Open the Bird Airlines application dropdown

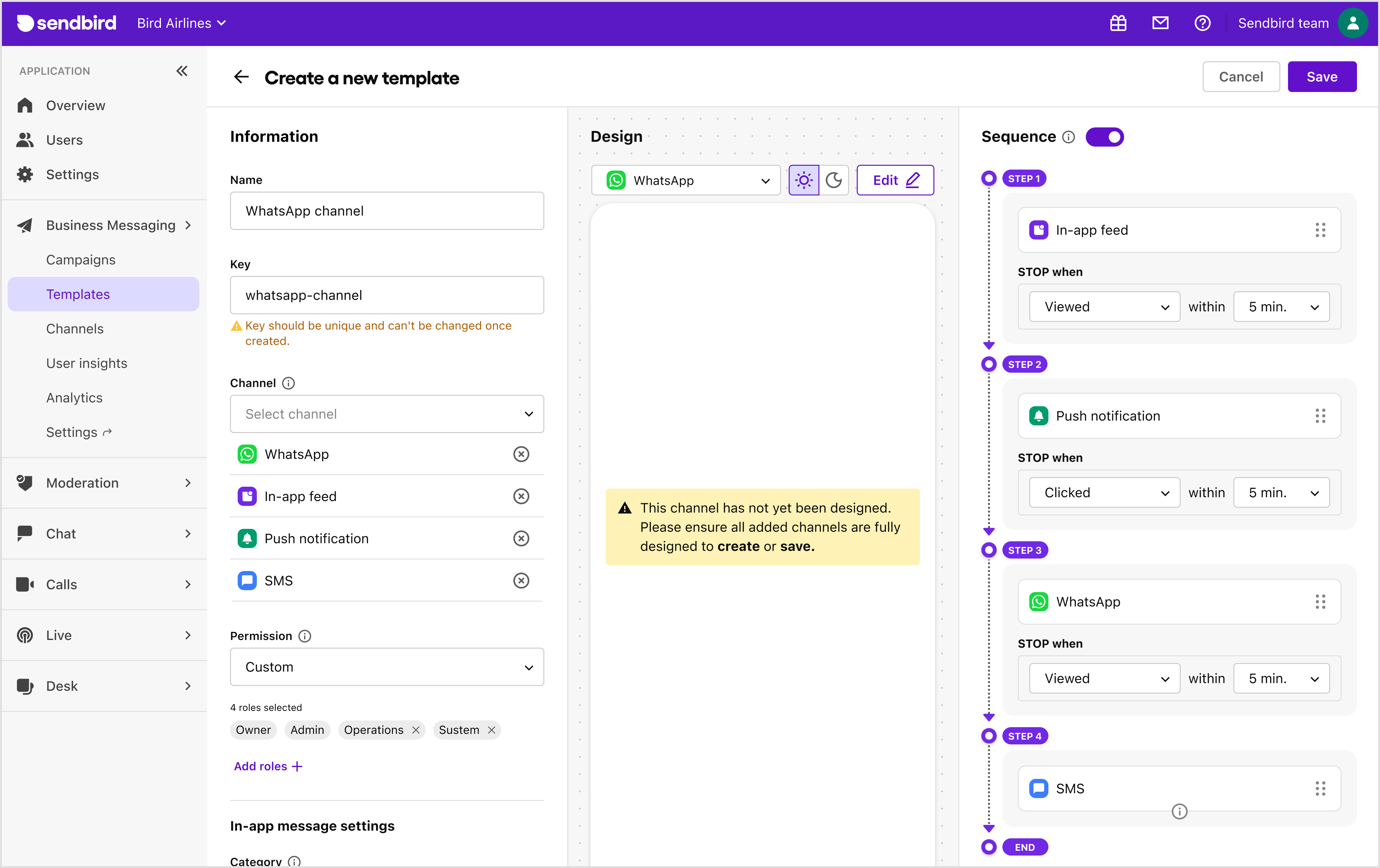181,23
